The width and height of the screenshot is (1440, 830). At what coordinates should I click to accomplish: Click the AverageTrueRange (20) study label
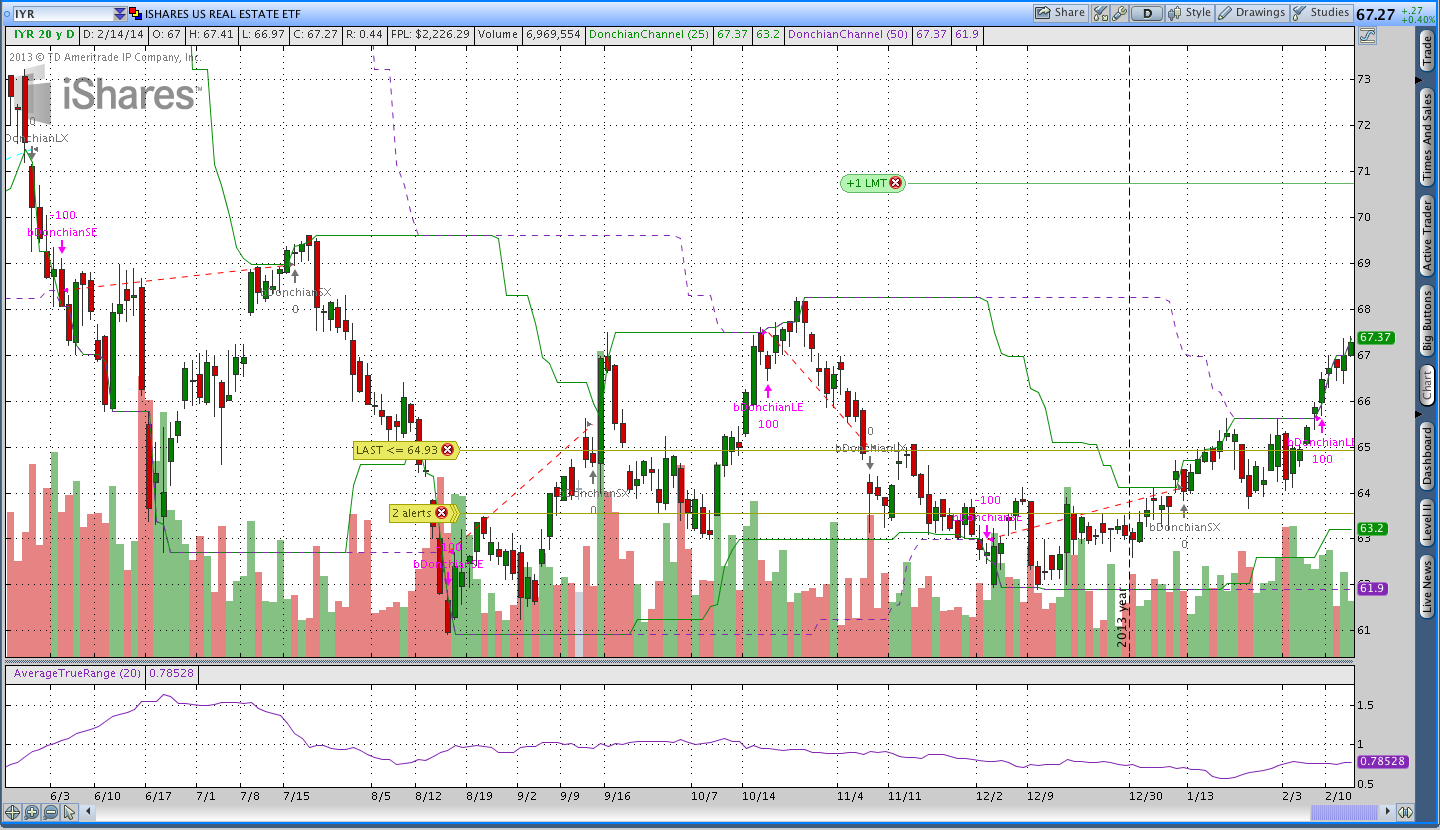pos(78,674)
